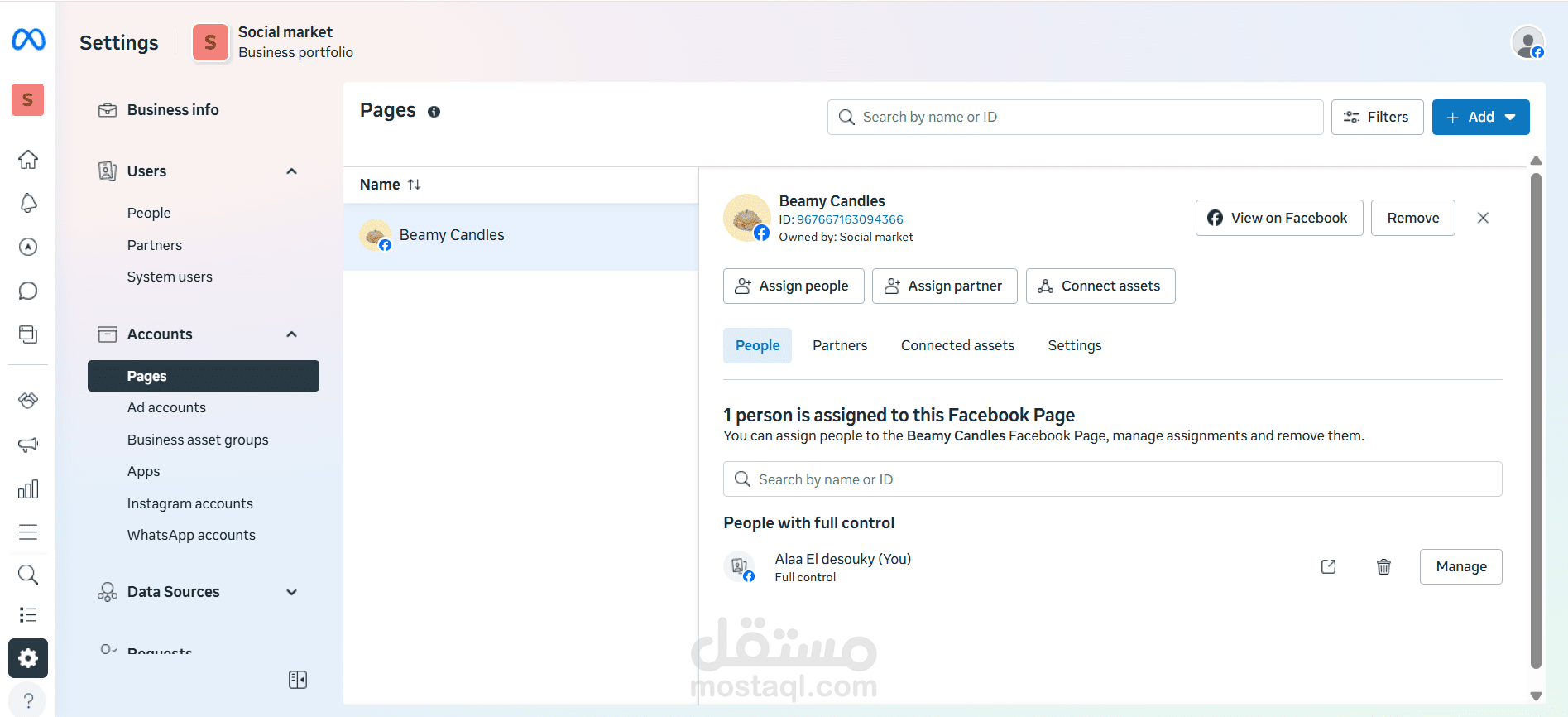
Task: Open Inbox chat bubble icon
Action: point(28,291)
